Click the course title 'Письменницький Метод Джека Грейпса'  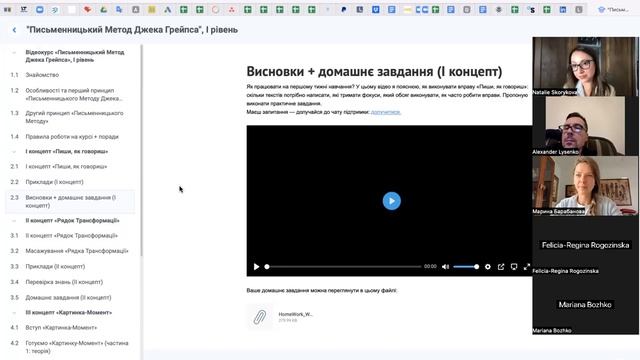(132, 30)
